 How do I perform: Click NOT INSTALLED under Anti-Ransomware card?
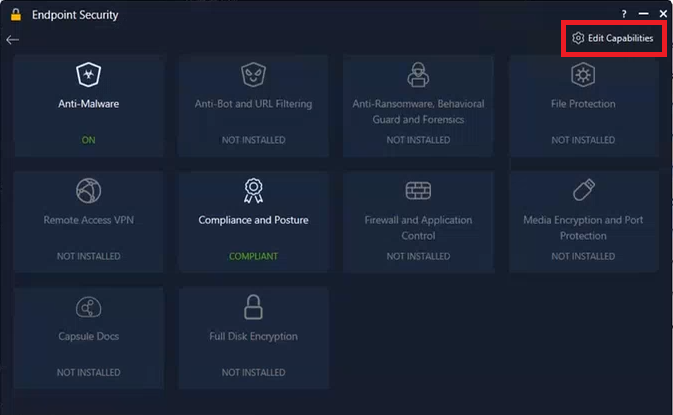pyautogui.click(x=418, y=140)
